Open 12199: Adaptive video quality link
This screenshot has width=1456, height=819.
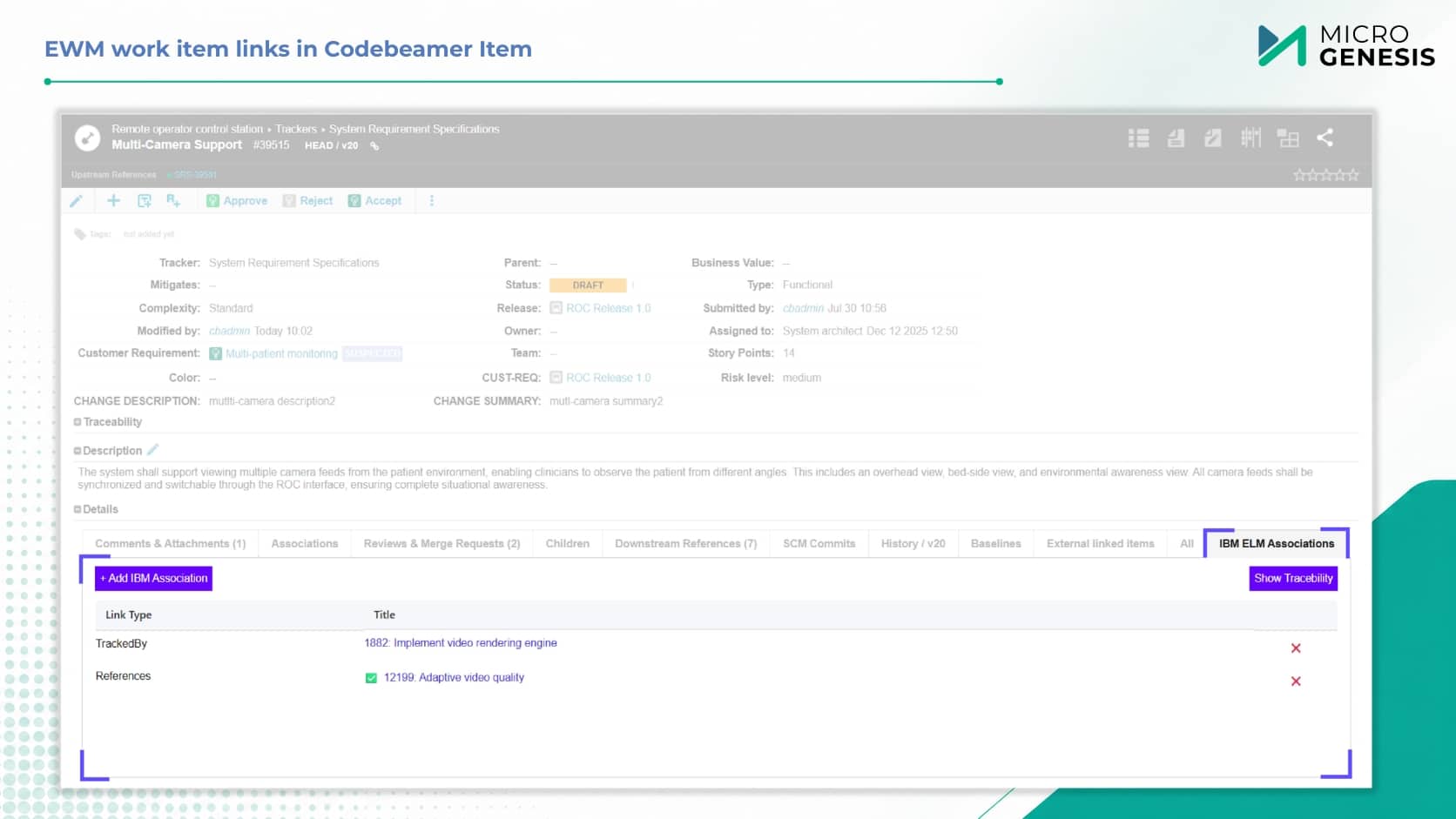coord(454,678)
